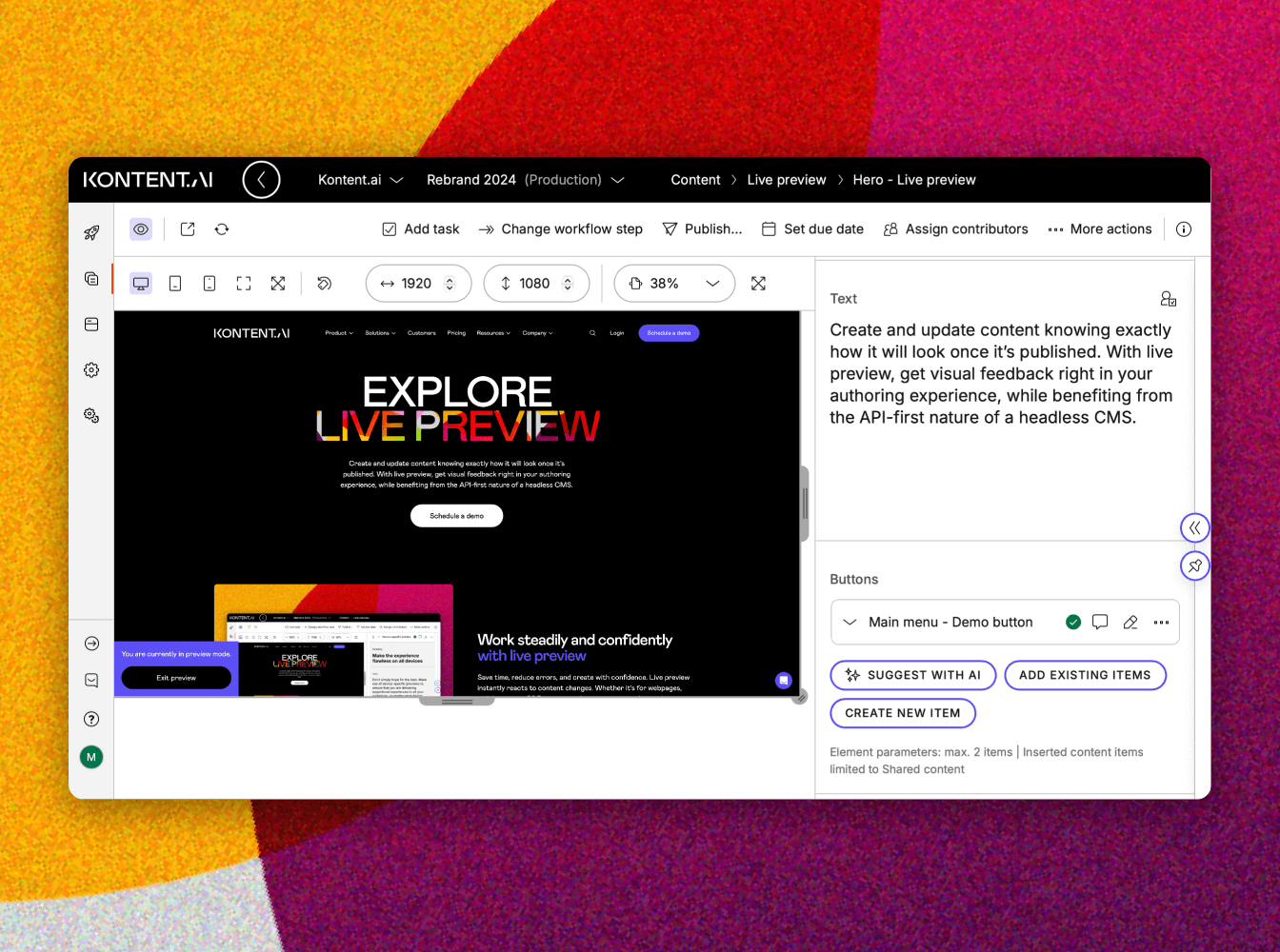Open preview in new window icon
This screenshot has height=952, width=1280.
coord(188,229)
